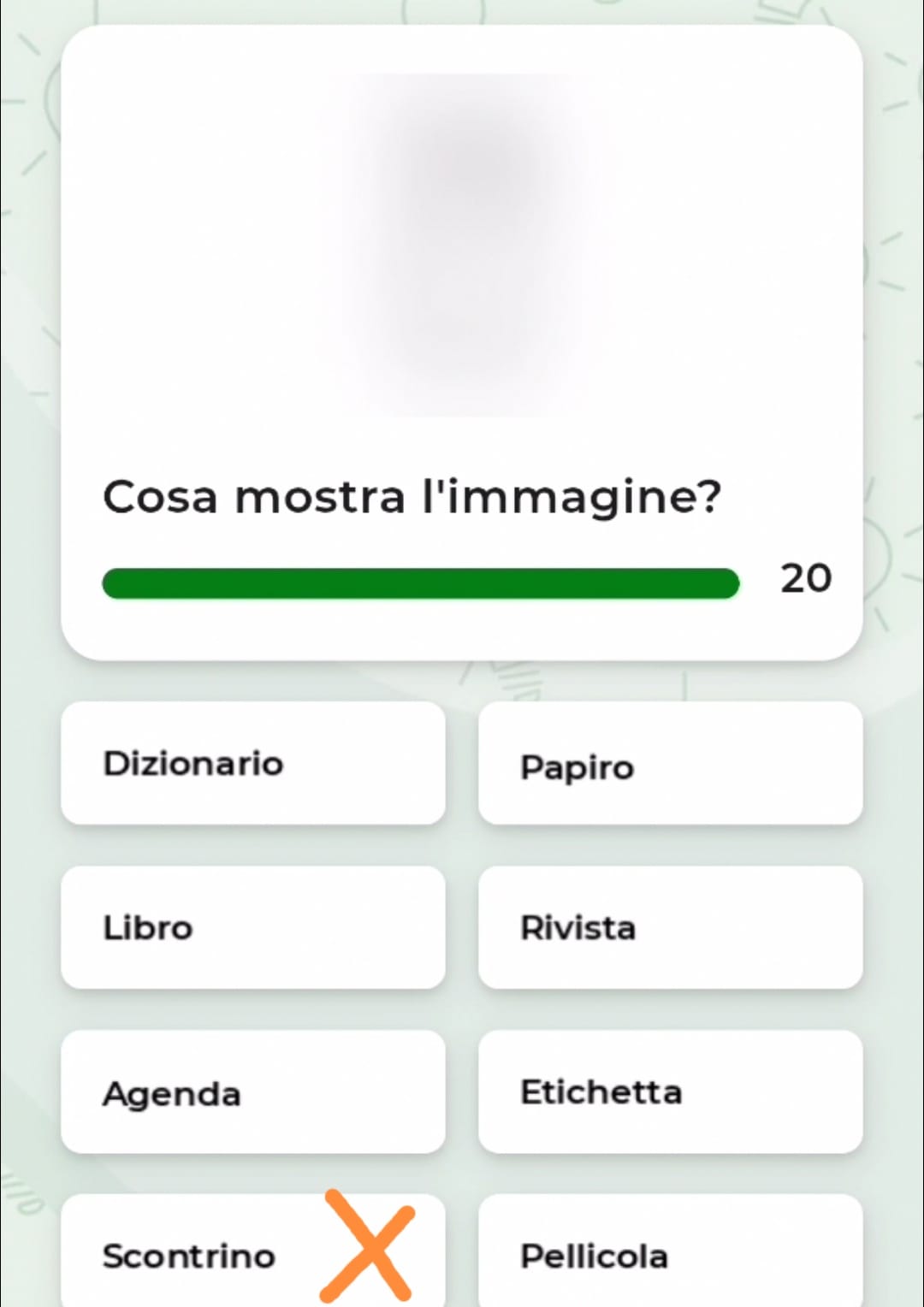Tap the orange X mark on Scontrino
Screen dimensions: 924x1307
(x=368, y=1246)
